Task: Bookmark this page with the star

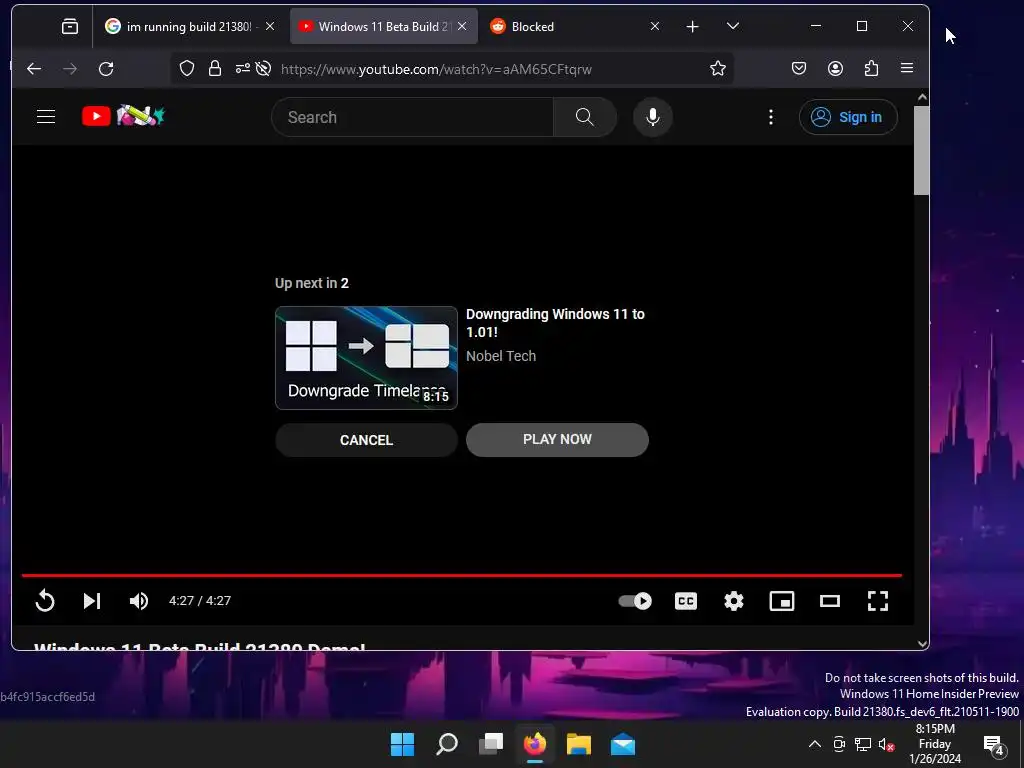Action: click(x=718, y=69)
